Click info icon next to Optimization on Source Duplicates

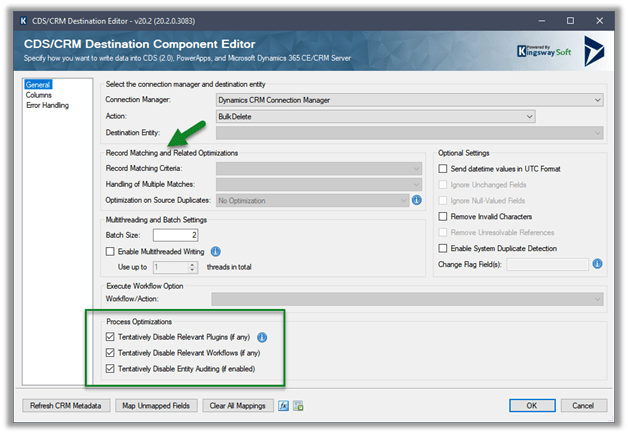point(417,200)
